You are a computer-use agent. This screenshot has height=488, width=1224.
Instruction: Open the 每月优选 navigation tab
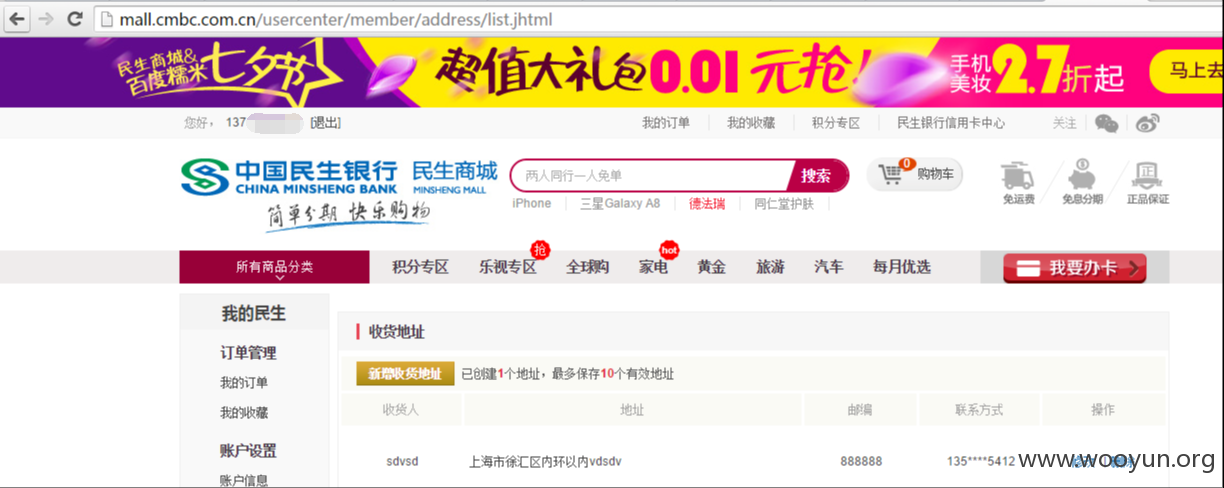click(x=902, y=267)
